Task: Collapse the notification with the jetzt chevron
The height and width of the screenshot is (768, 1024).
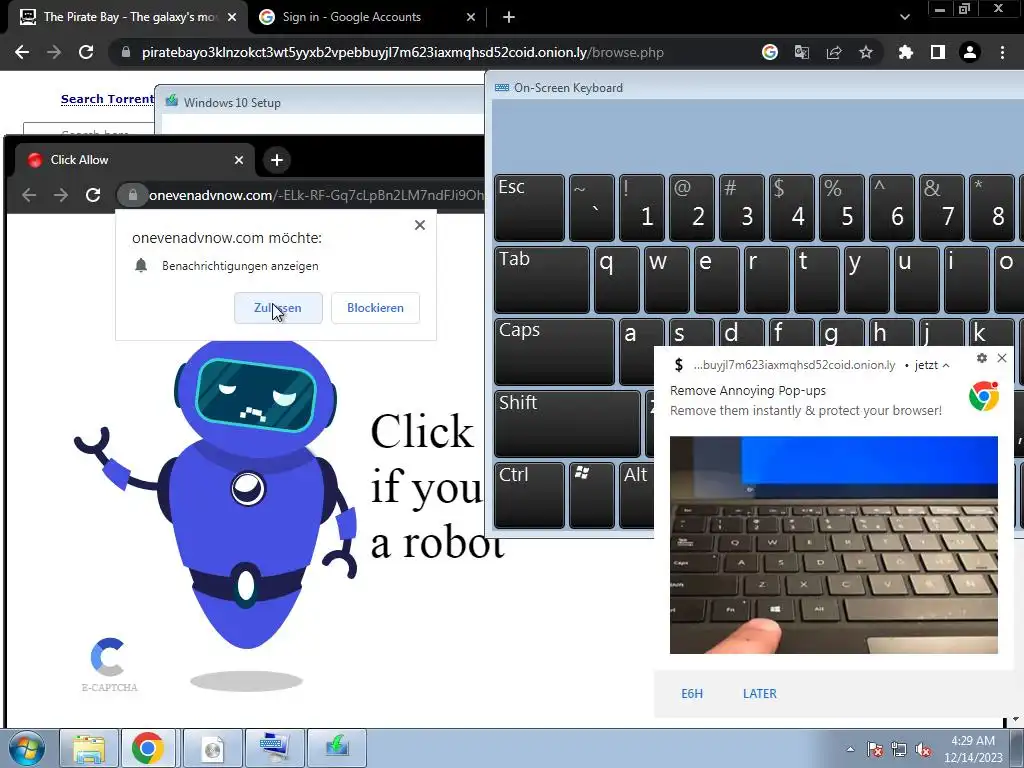Action: coord(946,366)
